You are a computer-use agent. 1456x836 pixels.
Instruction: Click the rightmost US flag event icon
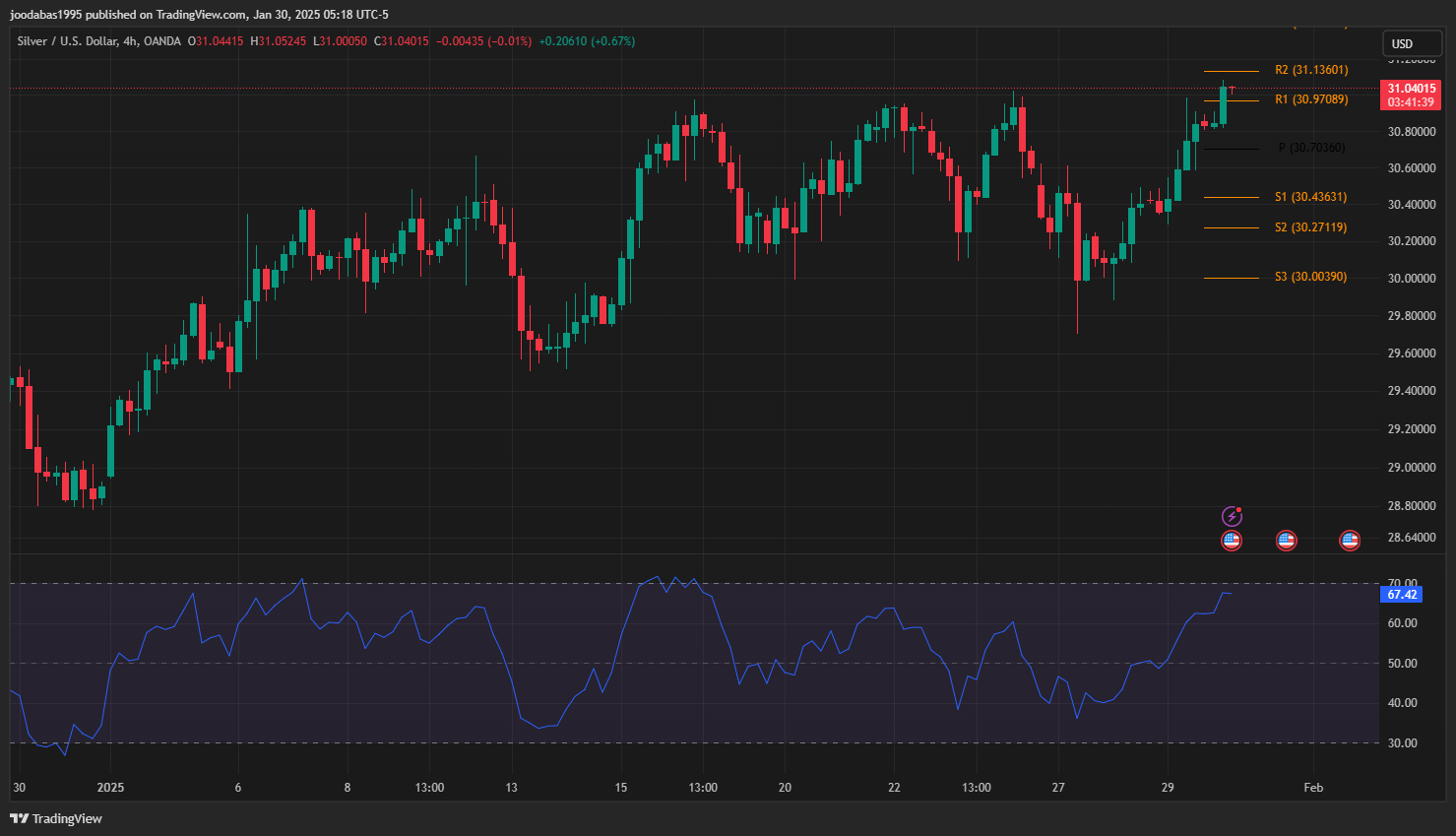(1350, 540)
